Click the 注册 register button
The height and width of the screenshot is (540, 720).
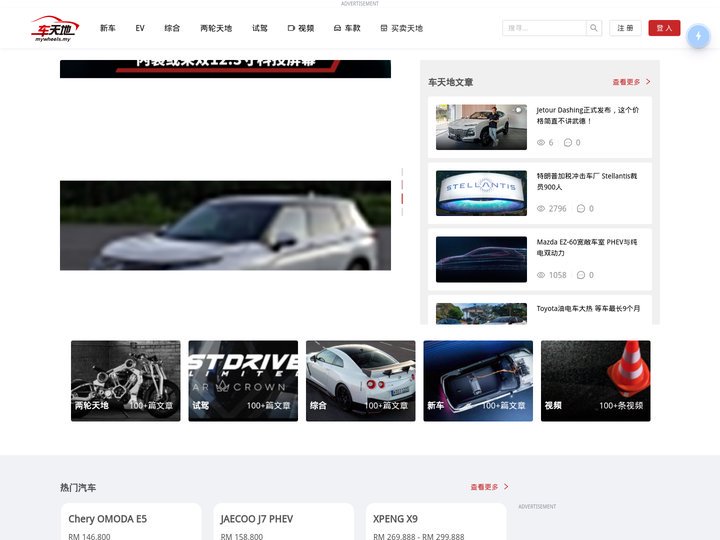(625, 28)
